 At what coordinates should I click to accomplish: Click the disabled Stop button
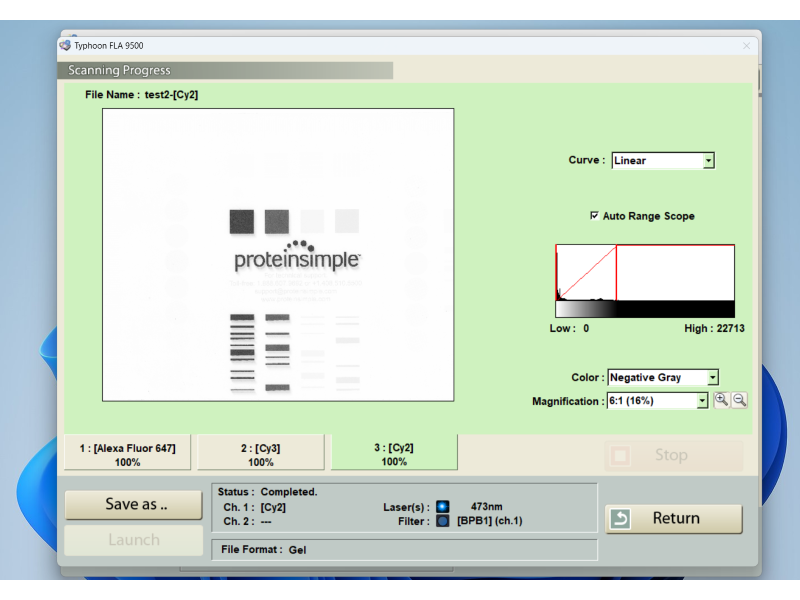[x=673, y=455]
